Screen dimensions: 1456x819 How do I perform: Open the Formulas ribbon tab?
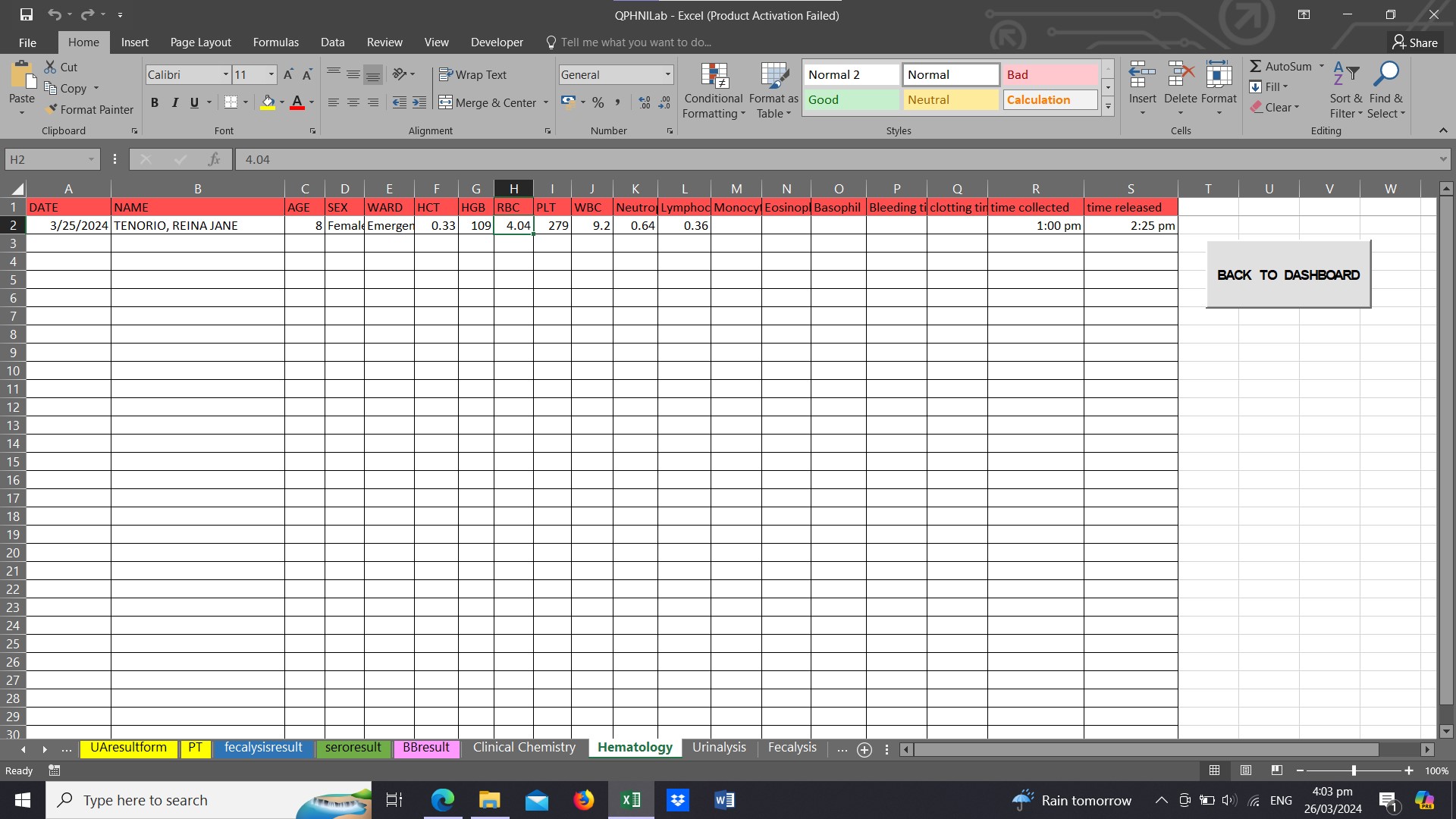(x=275, y=42)
